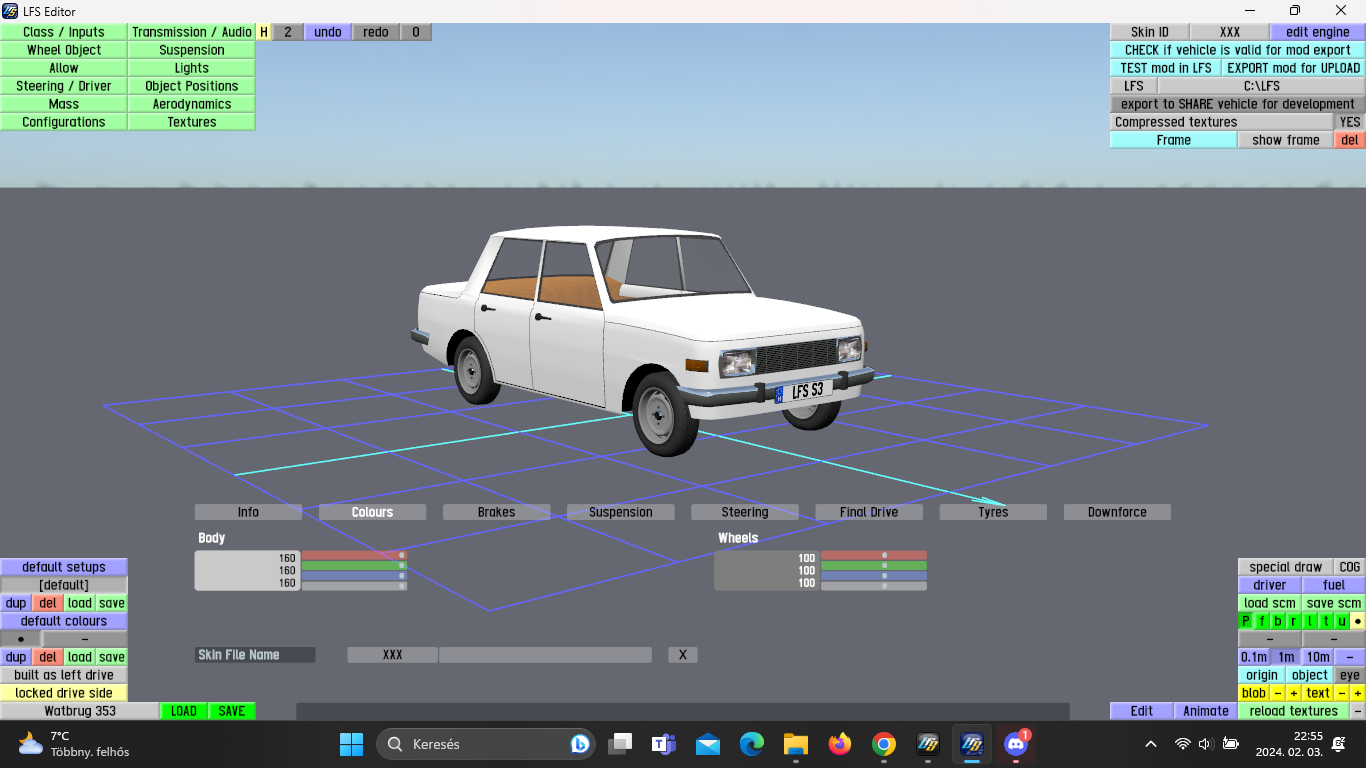Open the Mail app on the taskbar
The width and height of the screenshot is (1366, 768).
[x=709, y=744]
